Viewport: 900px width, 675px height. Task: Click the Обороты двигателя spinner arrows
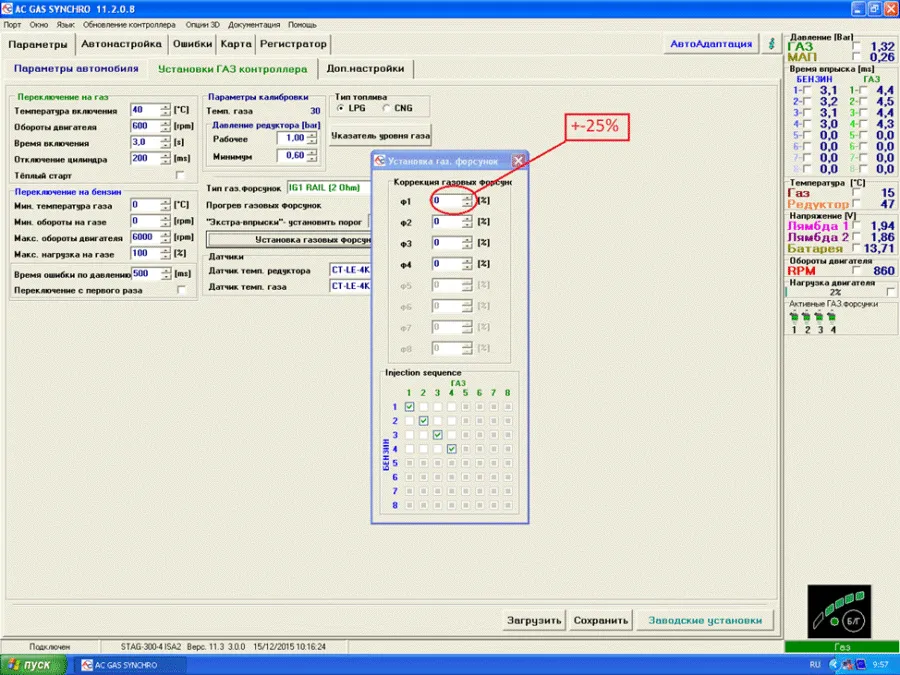(165, 126)
